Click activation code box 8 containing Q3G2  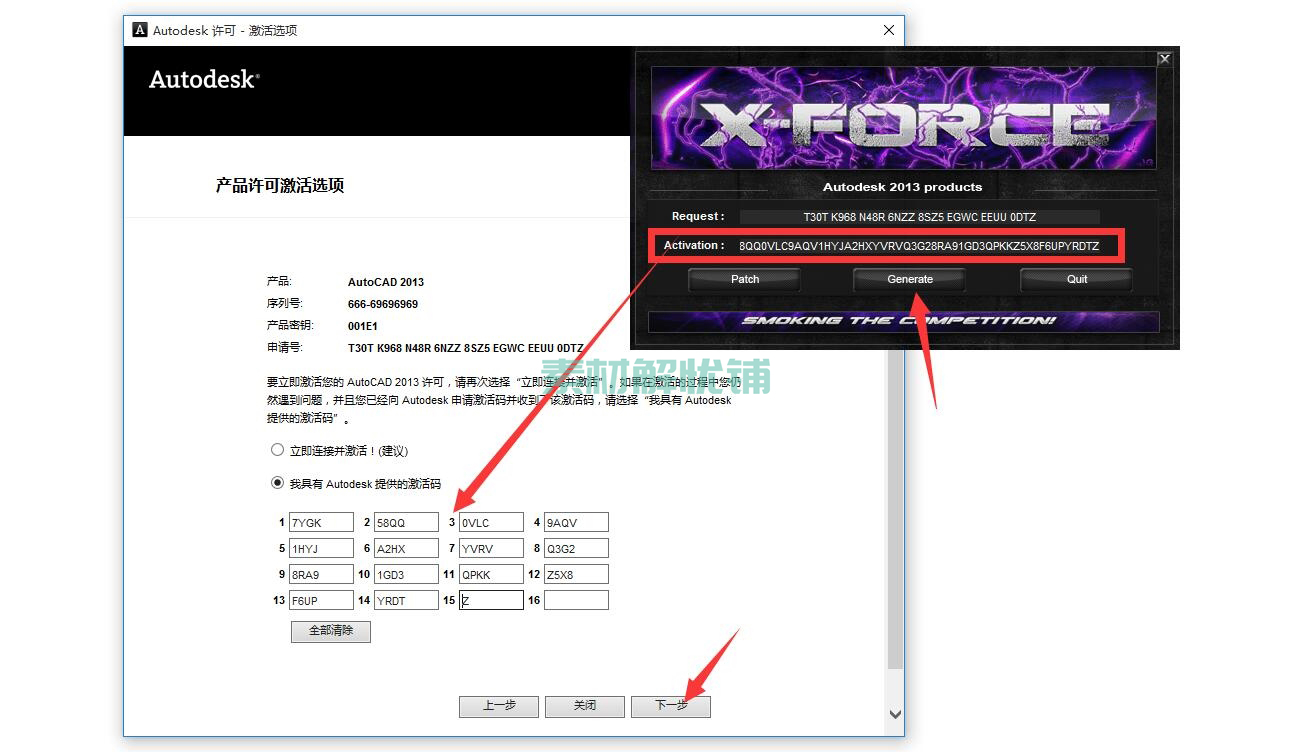tap(576, 548)
